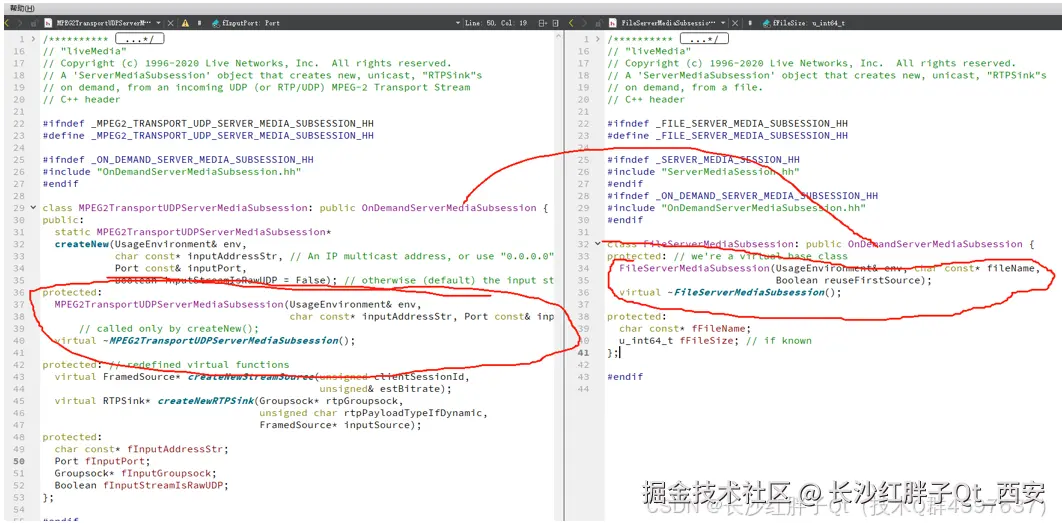Go back in right editor navigation history
This screenshot has width=1062, height=523.
572,23
